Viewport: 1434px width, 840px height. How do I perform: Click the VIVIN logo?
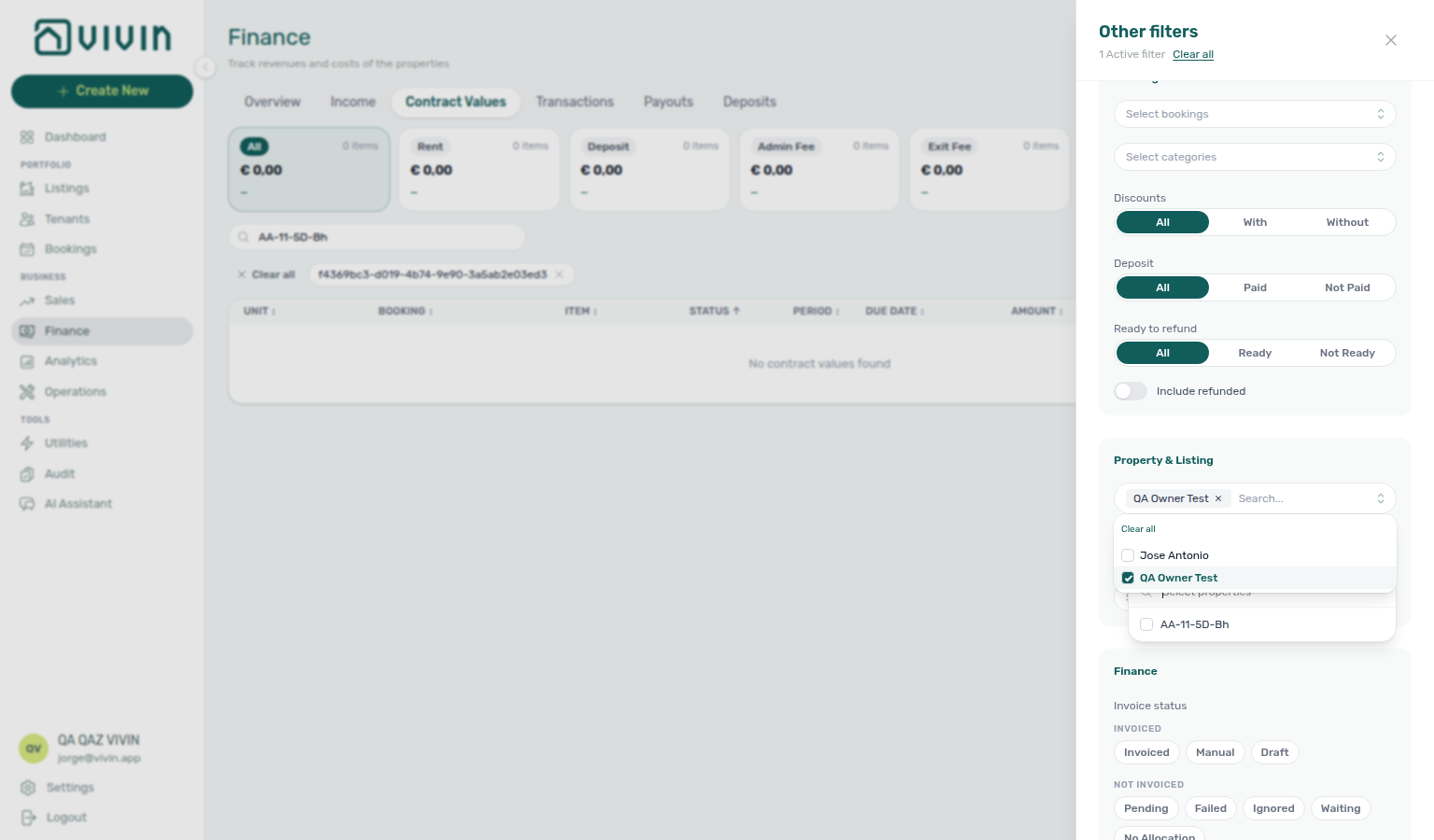click(x=103, y=37)
